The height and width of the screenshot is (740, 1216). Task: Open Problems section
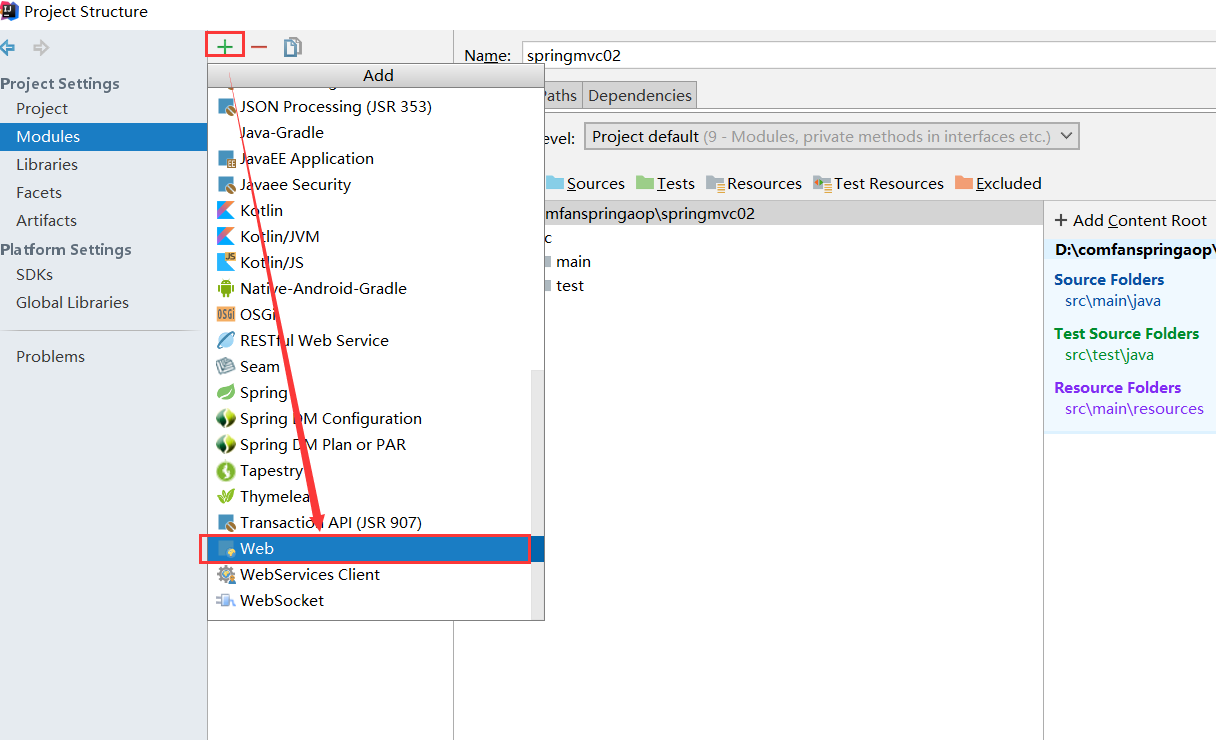pyautogui.click(x=50, y=356)
